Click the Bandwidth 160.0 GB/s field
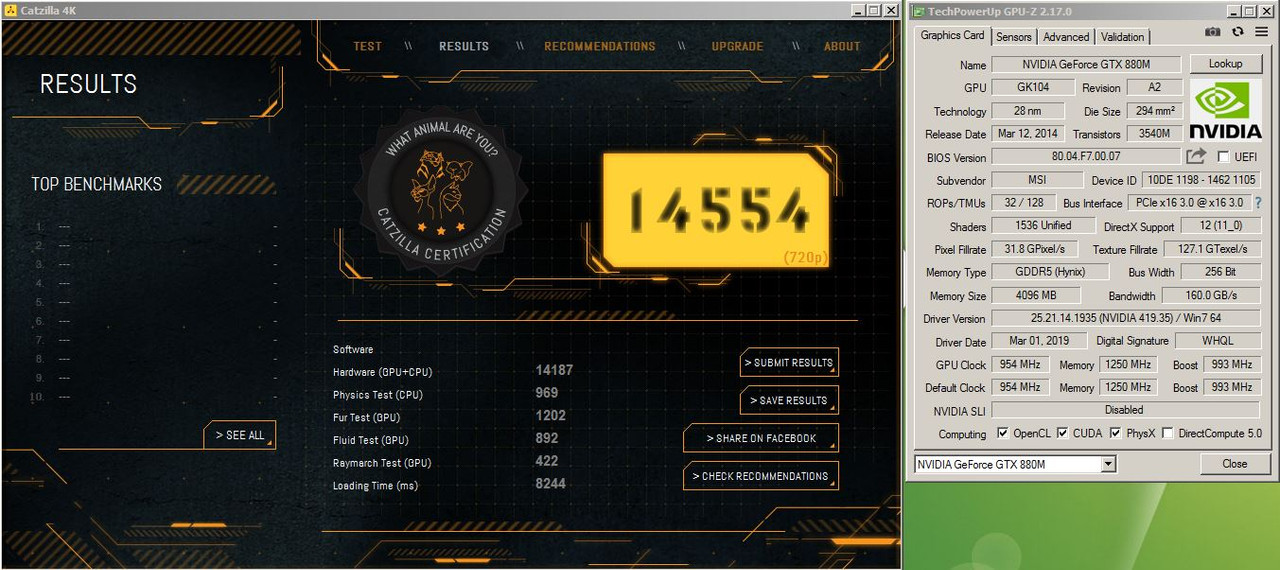 click(1212, 296)
